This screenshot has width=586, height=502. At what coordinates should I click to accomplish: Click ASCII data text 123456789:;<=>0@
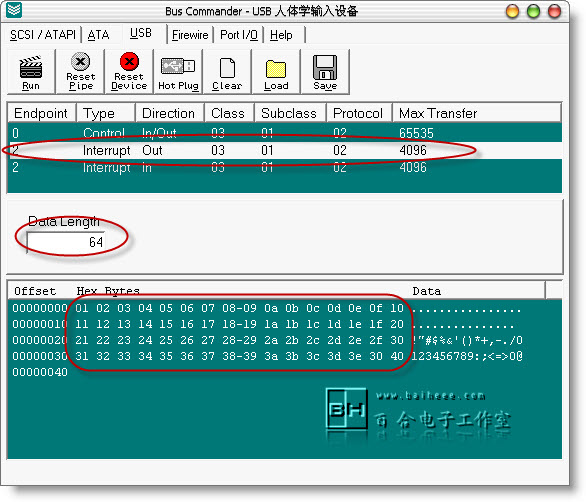point(467,356)
